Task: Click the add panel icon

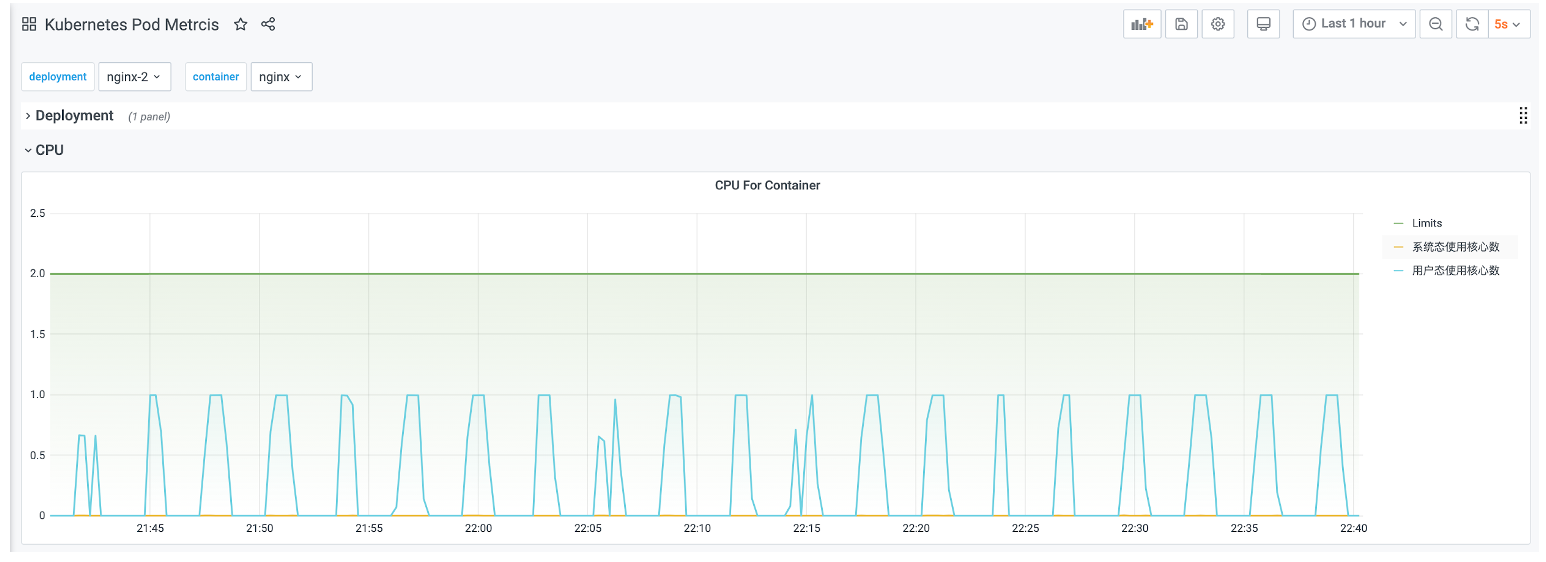Action: pos(1142,24)
